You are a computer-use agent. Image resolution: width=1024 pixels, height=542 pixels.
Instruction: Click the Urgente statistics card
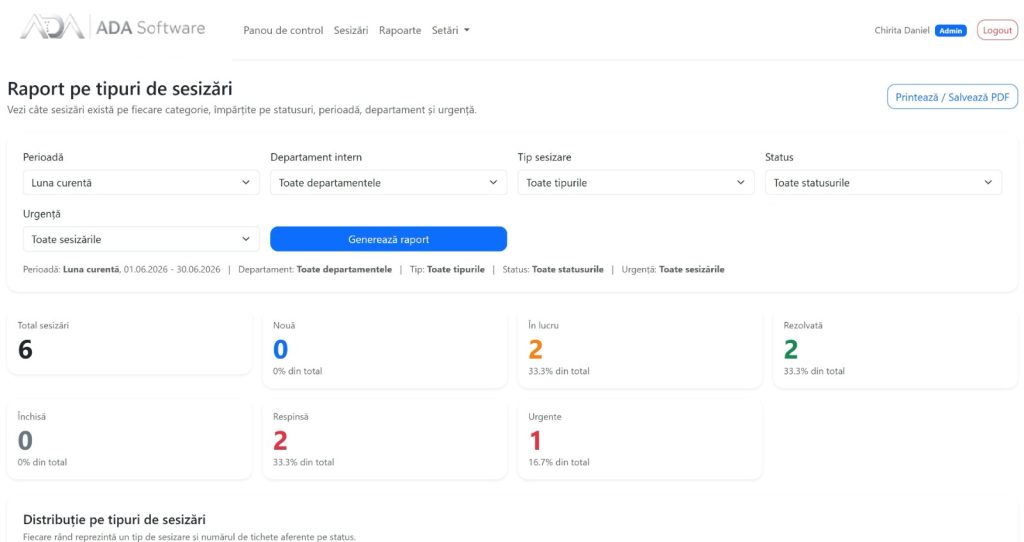point(639,441)
